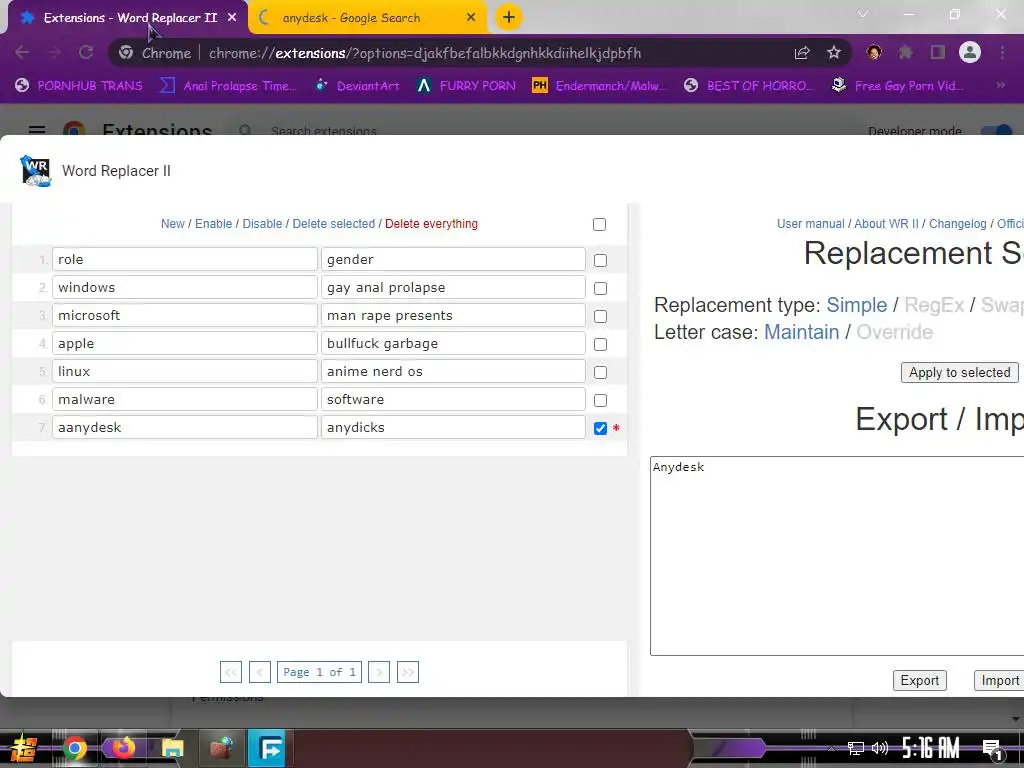The height and width of the screenshot is (768, 1024).
Task: Open the Changelog link
Action: click(957, 224)
